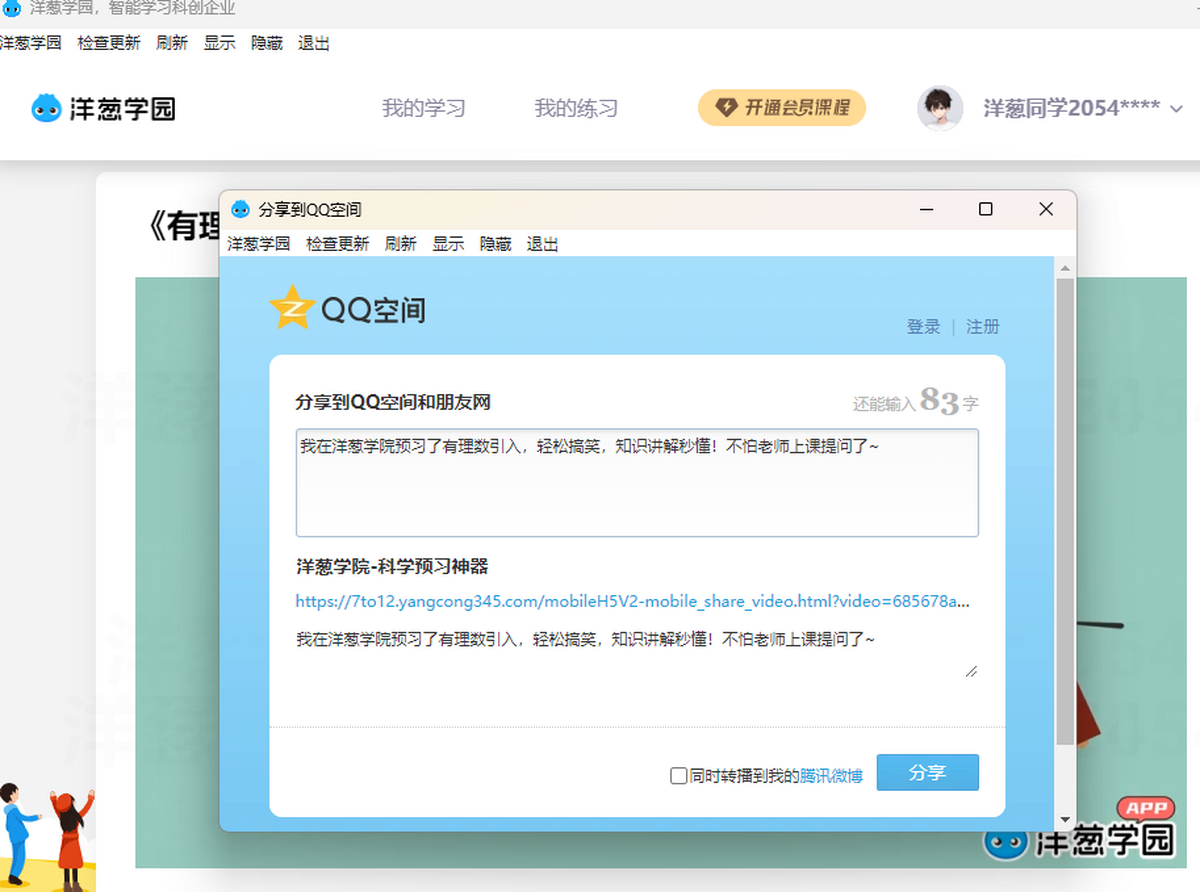
Task: Click 隐藏 in the share dialog menu bar
Action: click(495, 244)
